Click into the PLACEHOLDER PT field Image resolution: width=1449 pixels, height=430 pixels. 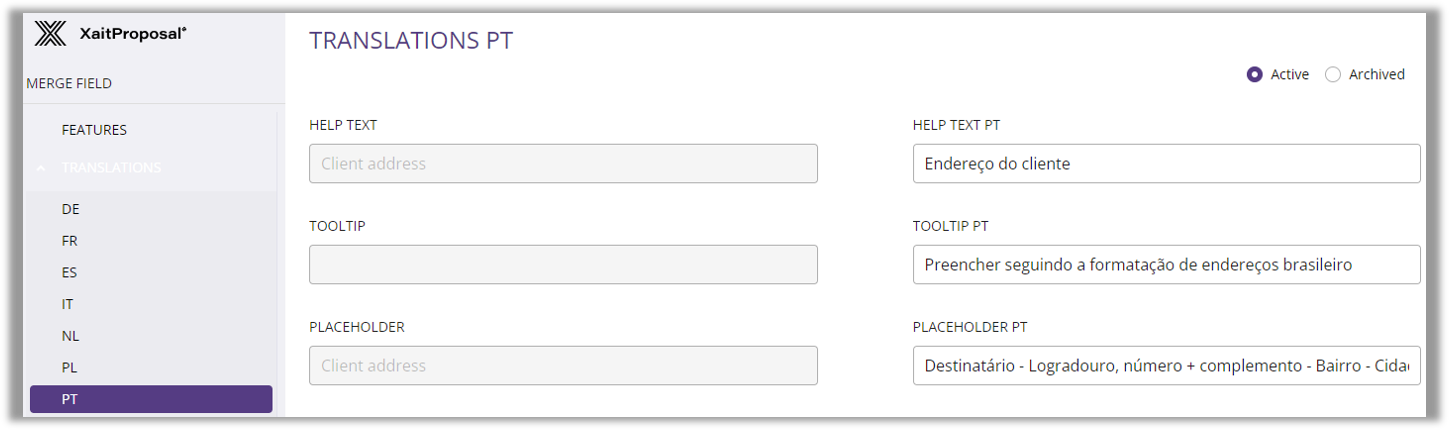(1166, 366)
